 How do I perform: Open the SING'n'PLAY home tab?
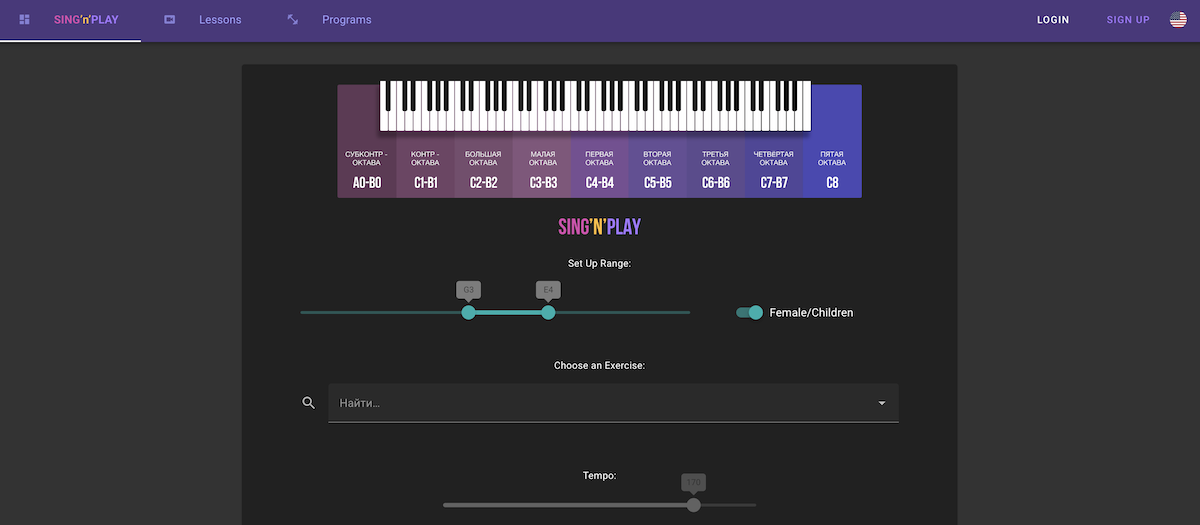(x=86, y=20)
